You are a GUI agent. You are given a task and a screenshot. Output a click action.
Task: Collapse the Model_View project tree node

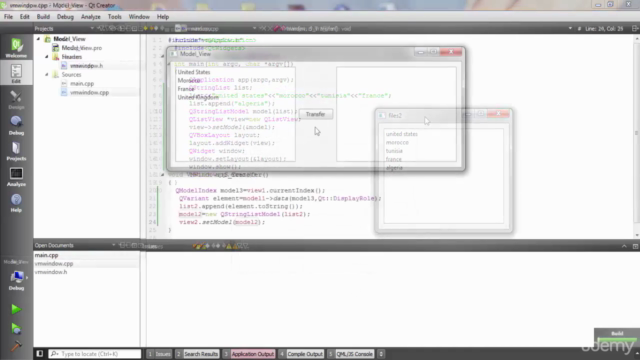(39, 39)
